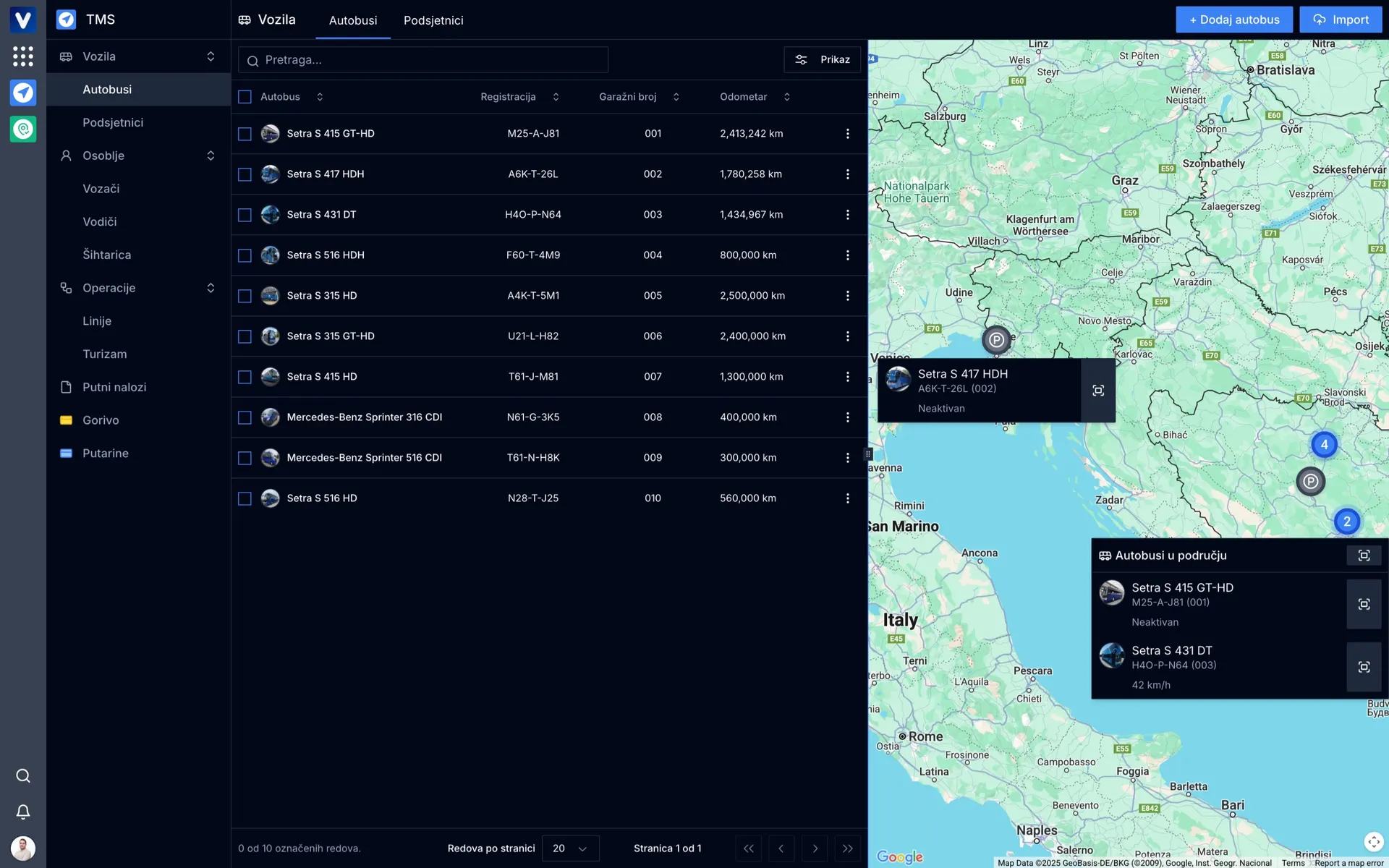
Task: Open Turizam in sidebar
Action: tap(105, 354)
